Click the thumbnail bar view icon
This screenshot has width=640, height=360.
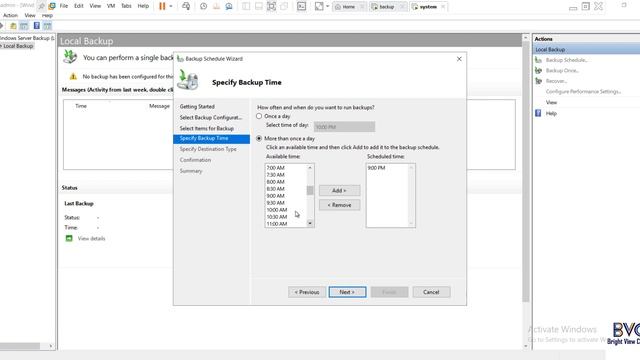pos(259,6)
